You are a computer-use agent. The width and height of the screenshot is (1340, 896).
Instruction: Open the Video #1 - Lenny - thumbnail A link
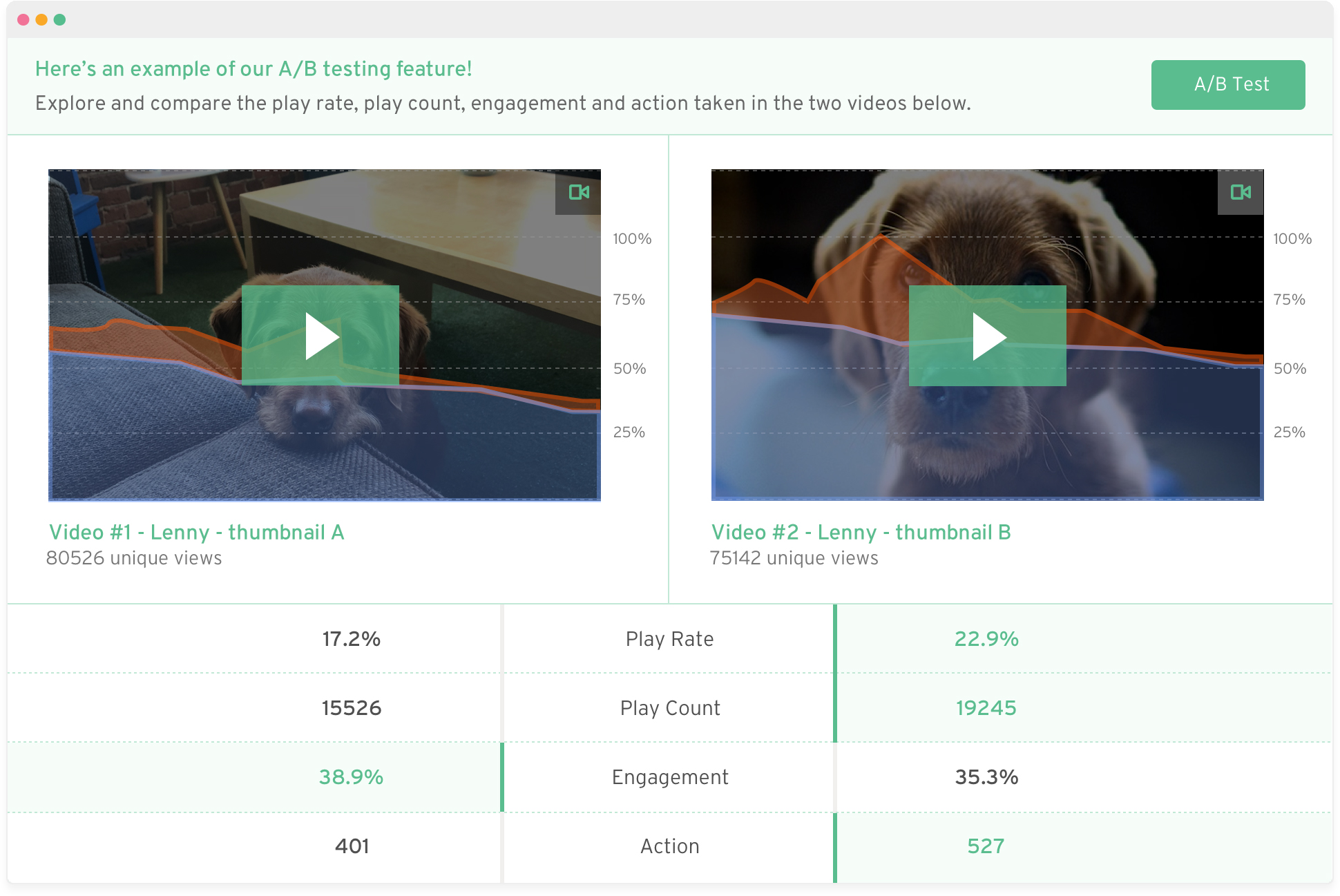point(196,532)
